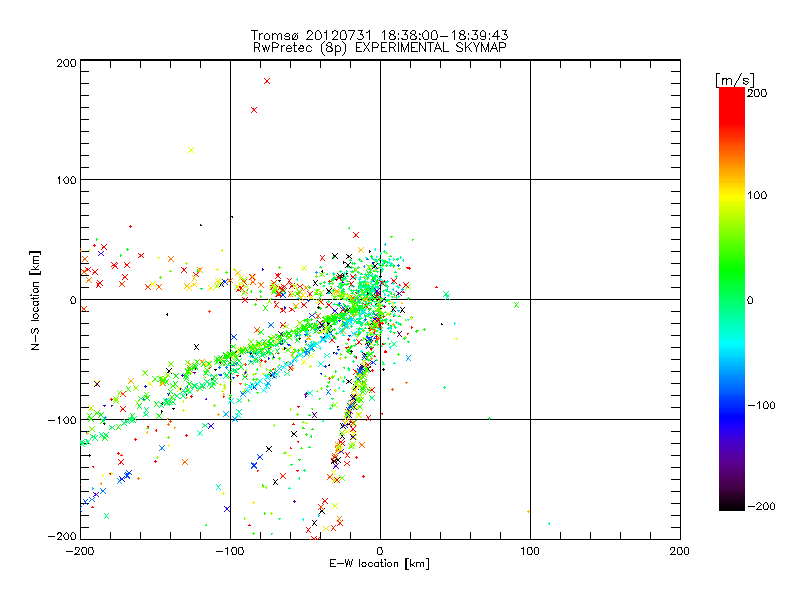Click the lone green X near 90 km east
The image size is (800, 600).
pyautogui.click(x=516, y=305)
